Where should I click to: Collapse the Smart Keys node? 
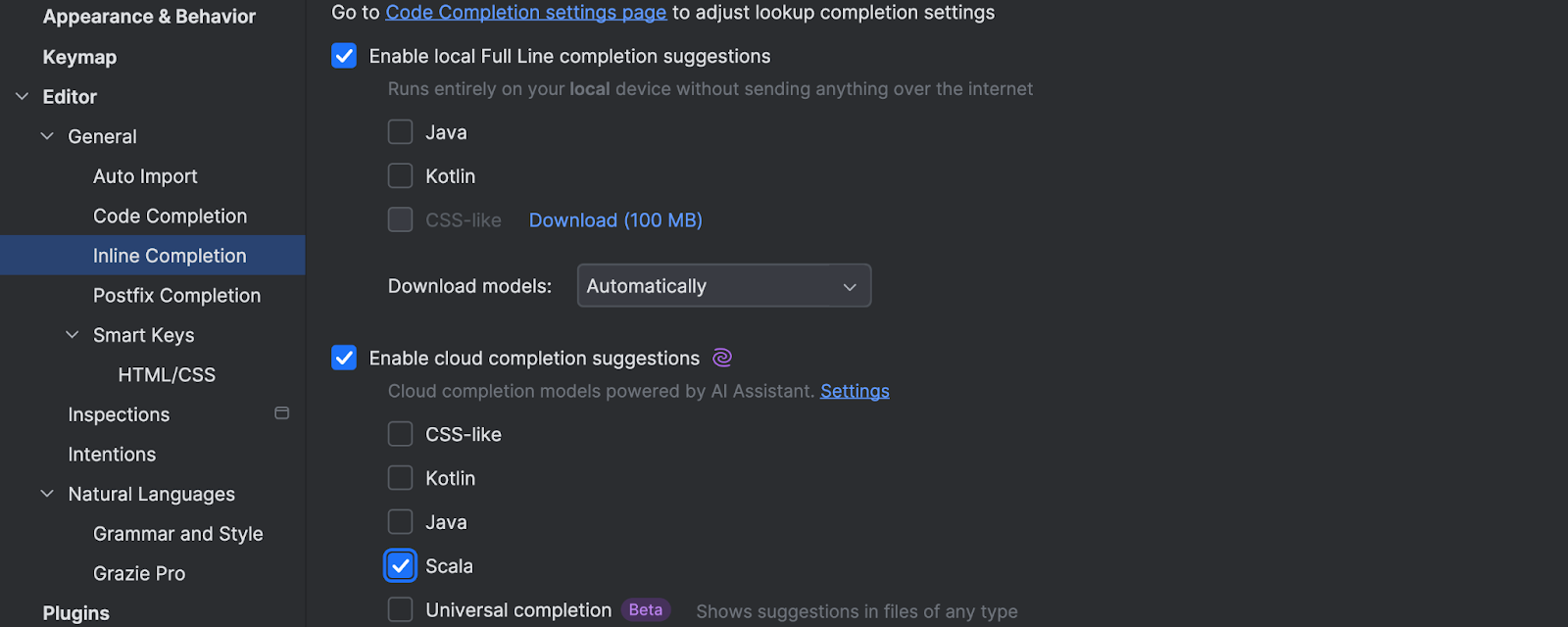73,335
